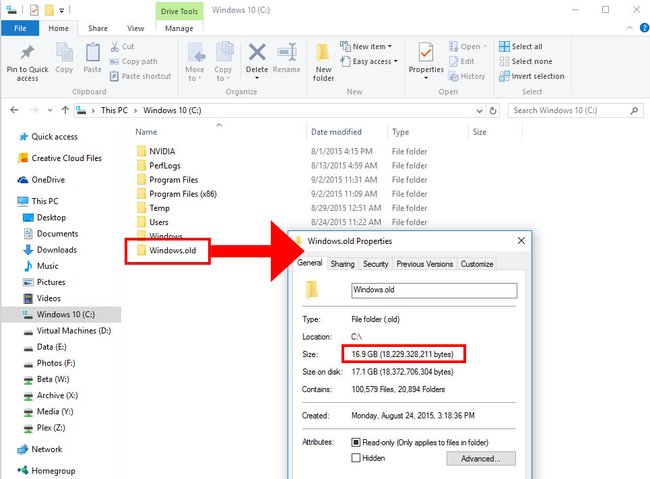Select the NVIDIA folder row
The width and height of the screenshot is (650, 479).
156,151
